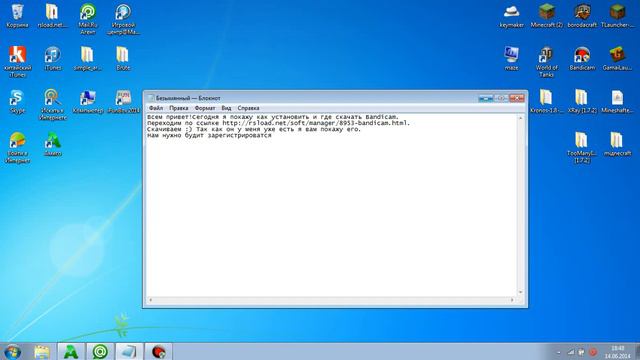
Task: Select the Компьютер desktop shortcut
Action: coord(88,101)
